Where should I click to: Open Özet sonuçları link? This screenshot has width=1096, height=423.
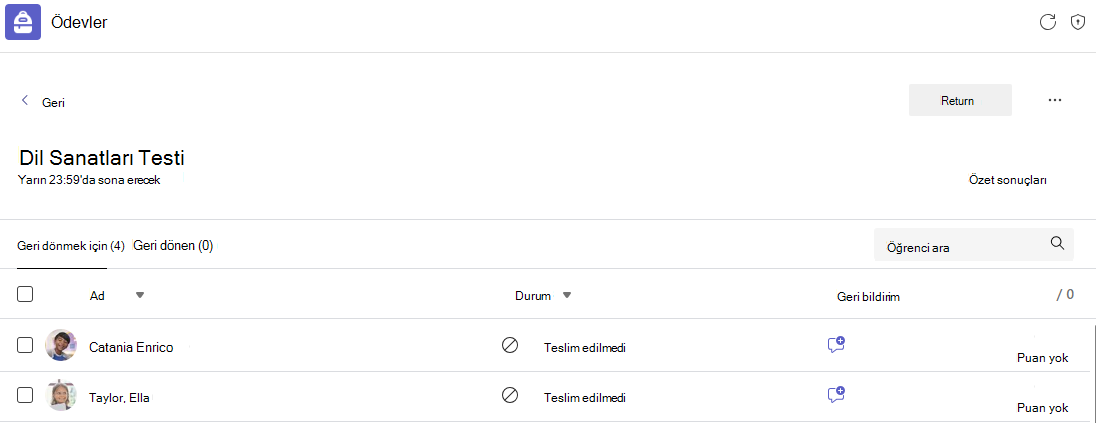pos(1007,180)
